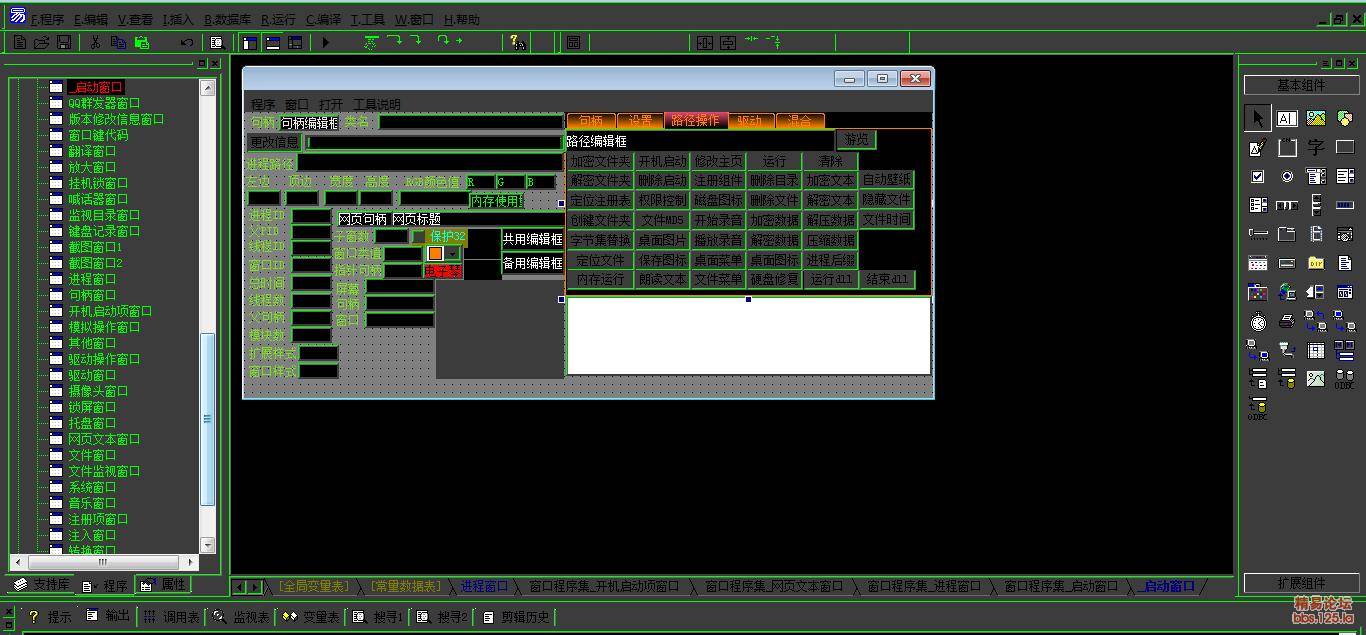
Task: Click the 文件MD5 button
Action: 662,220
